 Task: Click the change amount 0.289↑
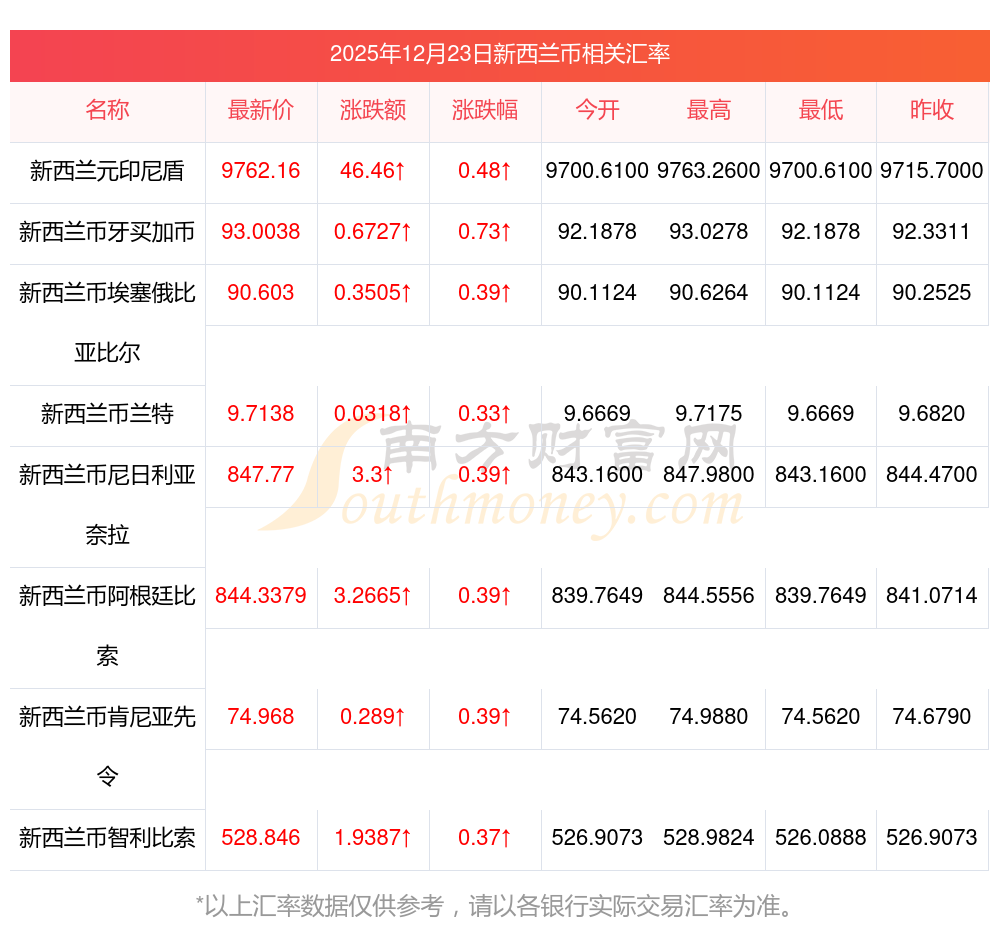(373, 717)
